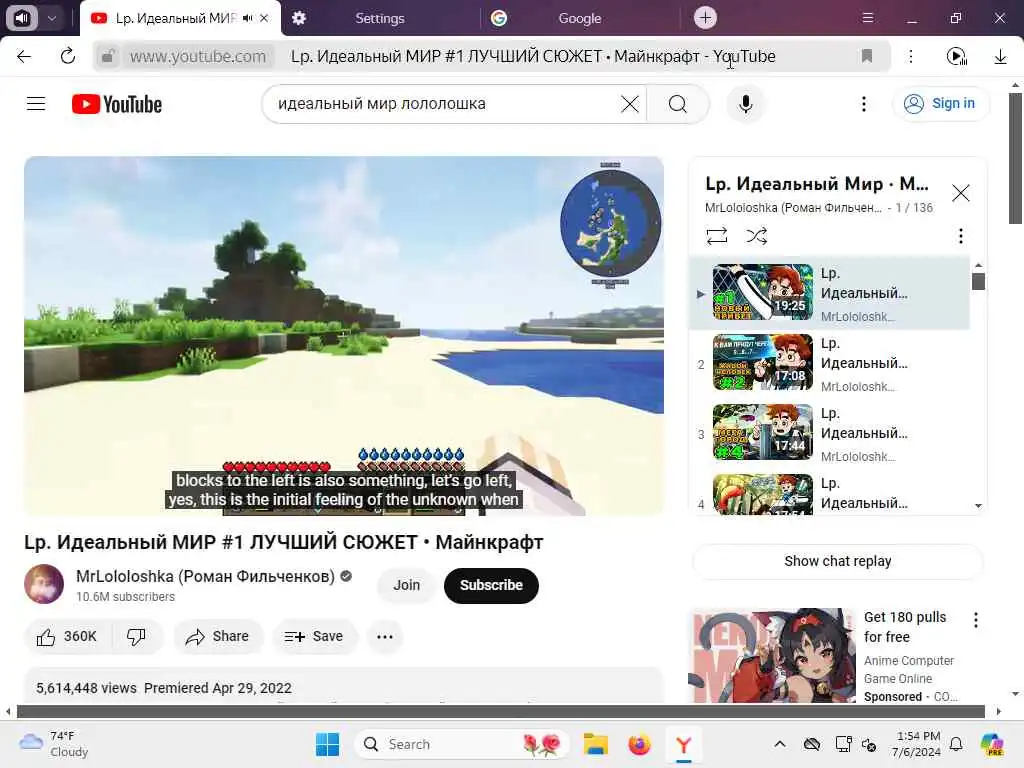
Task: Click the www.youtube.com domain in address bar
Action: click(198, 57)
